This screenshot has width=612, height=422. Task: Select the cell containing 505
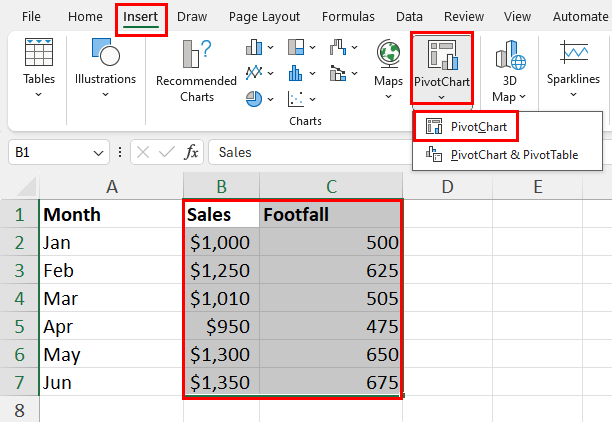pyautogui.click(x=331, y=298)
